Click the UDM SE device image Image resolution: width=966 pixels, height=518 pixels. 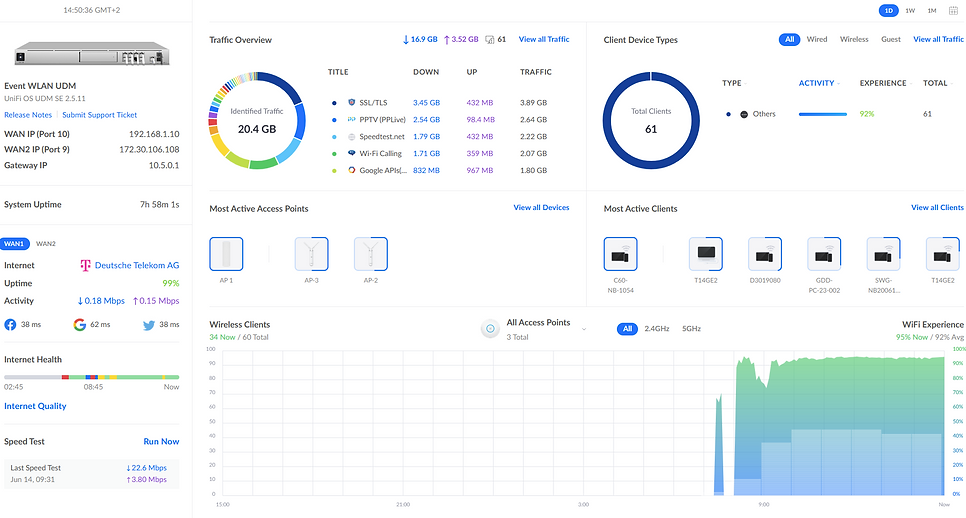92,54
